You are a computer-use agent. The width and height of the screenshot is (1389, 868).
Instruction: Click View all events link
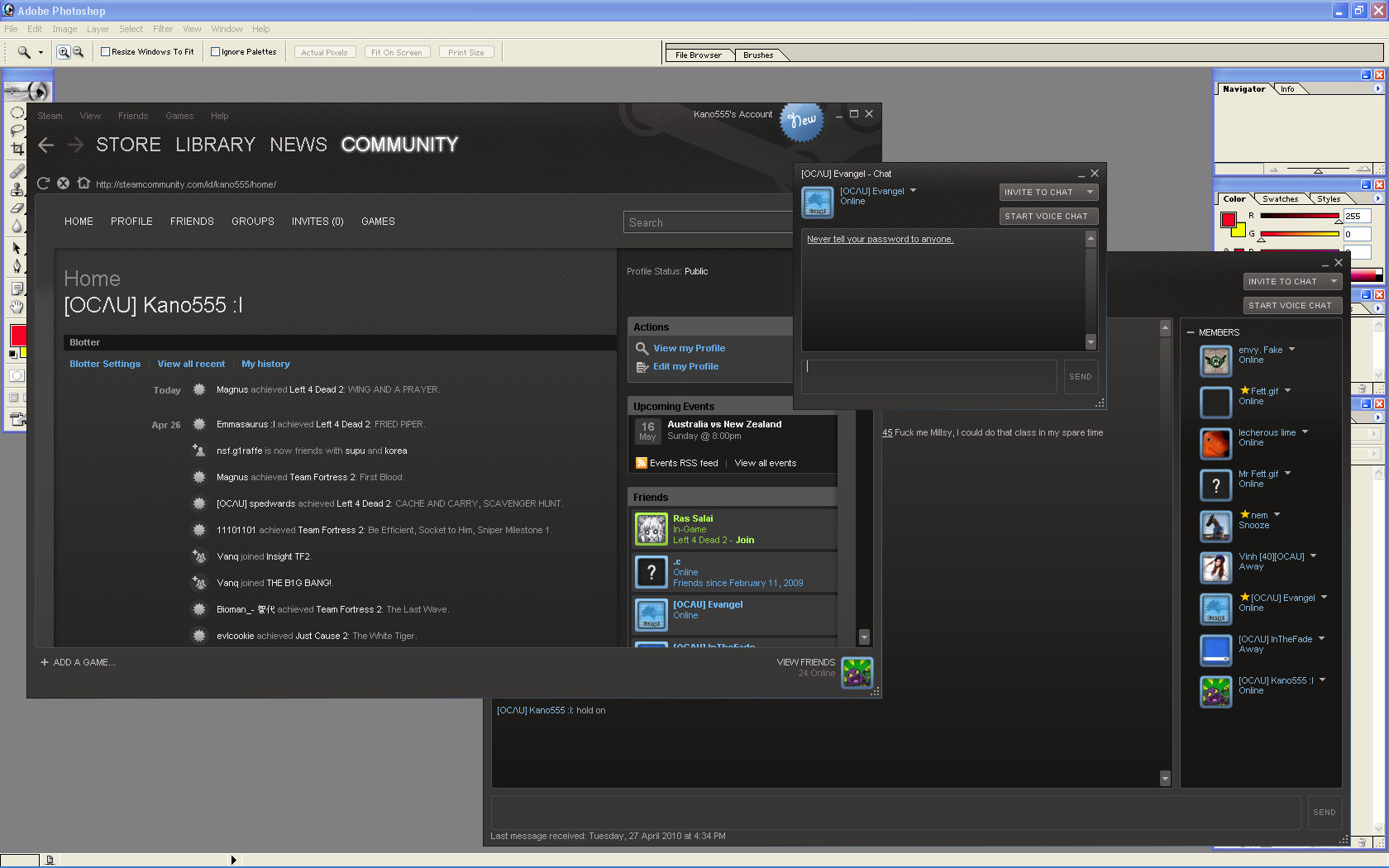coord(766,463)
